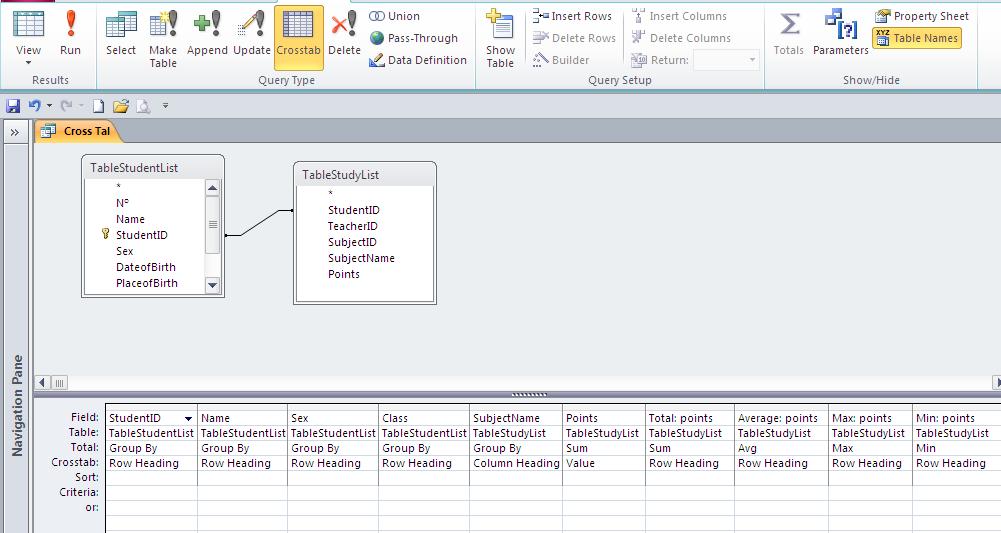The height and width of the screenshot is (533, 1001).
Task: Select Union query option
Action: (x=395, y=16)
